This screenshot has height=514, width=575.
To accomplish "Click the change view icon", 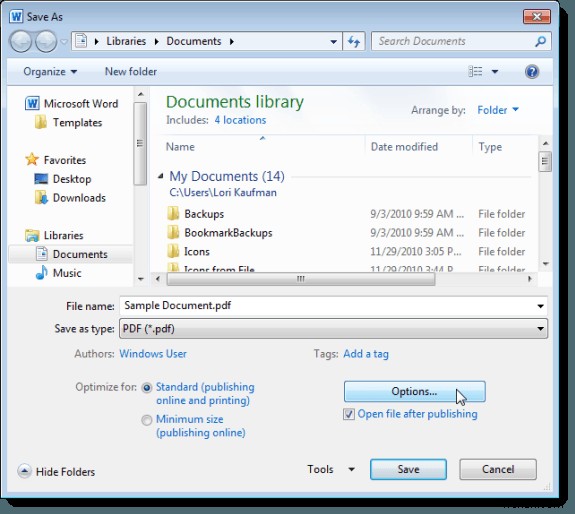I will click(x=475, y=71).
